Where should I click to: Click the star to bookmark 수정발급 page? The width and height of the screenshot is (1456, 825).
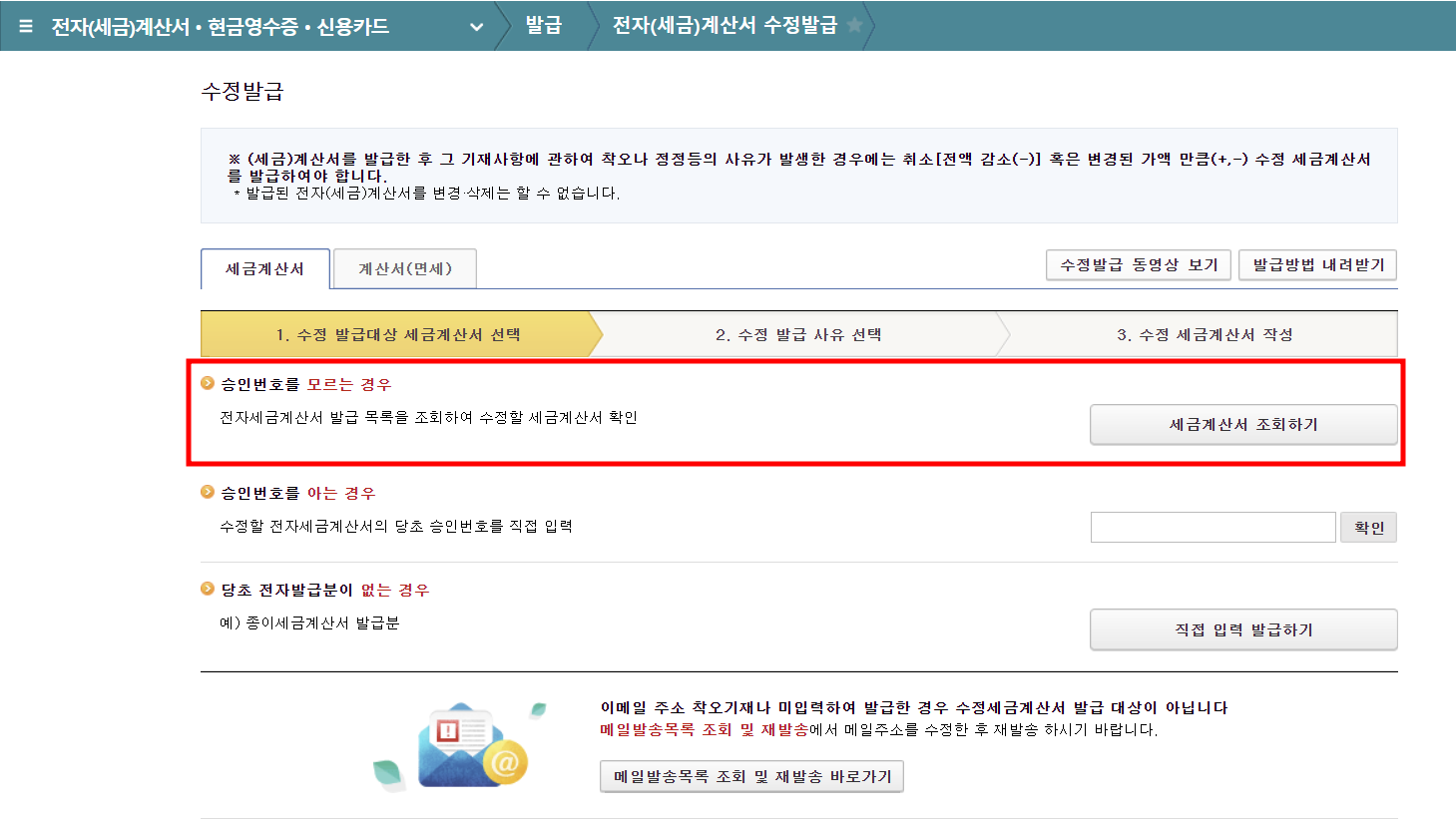pos(854,26)
